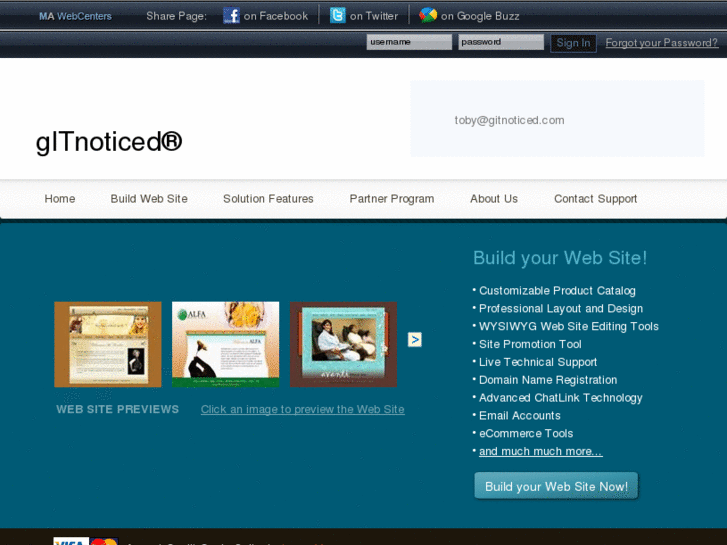Click 'Site Promotion Tool' item
727x545 pixels.
click(x=530, y=344)
